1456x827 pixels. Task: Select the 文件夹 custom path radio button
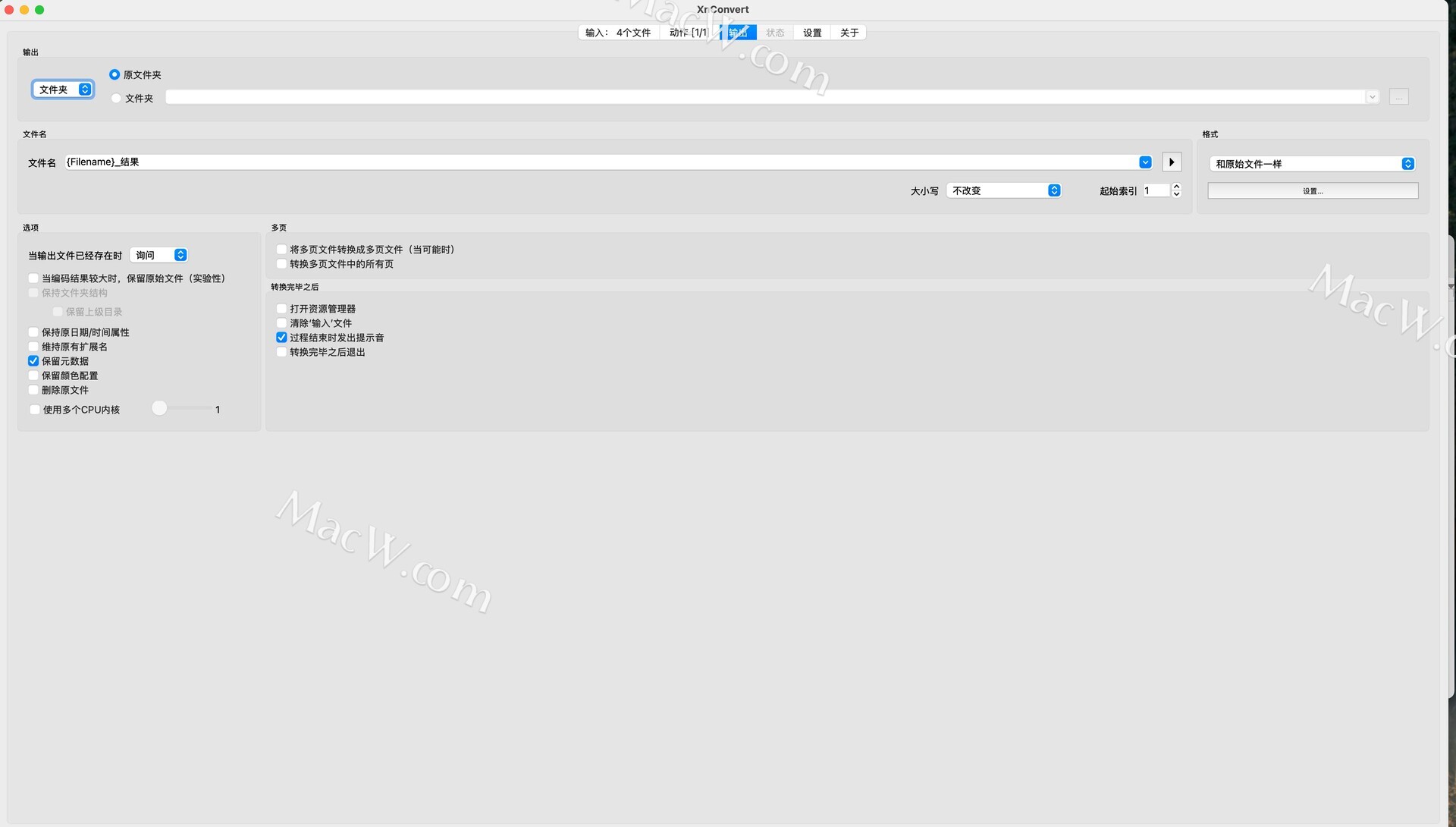click(x=116, y=99)
